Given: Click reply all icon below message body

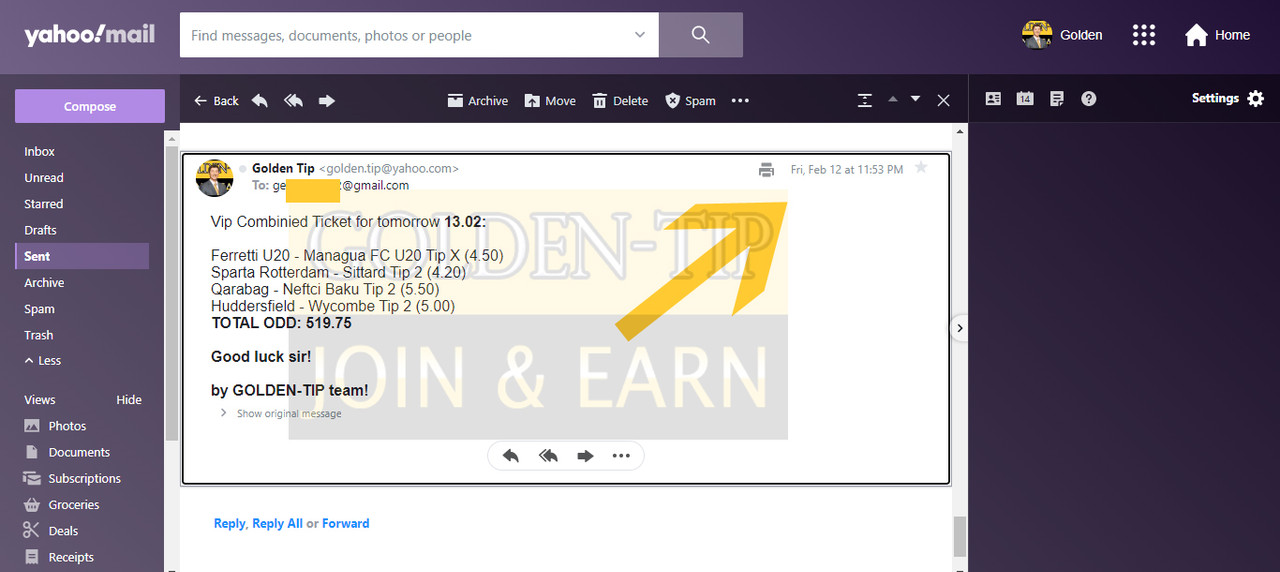Looking at the screenshot, I should click(548, 456).
